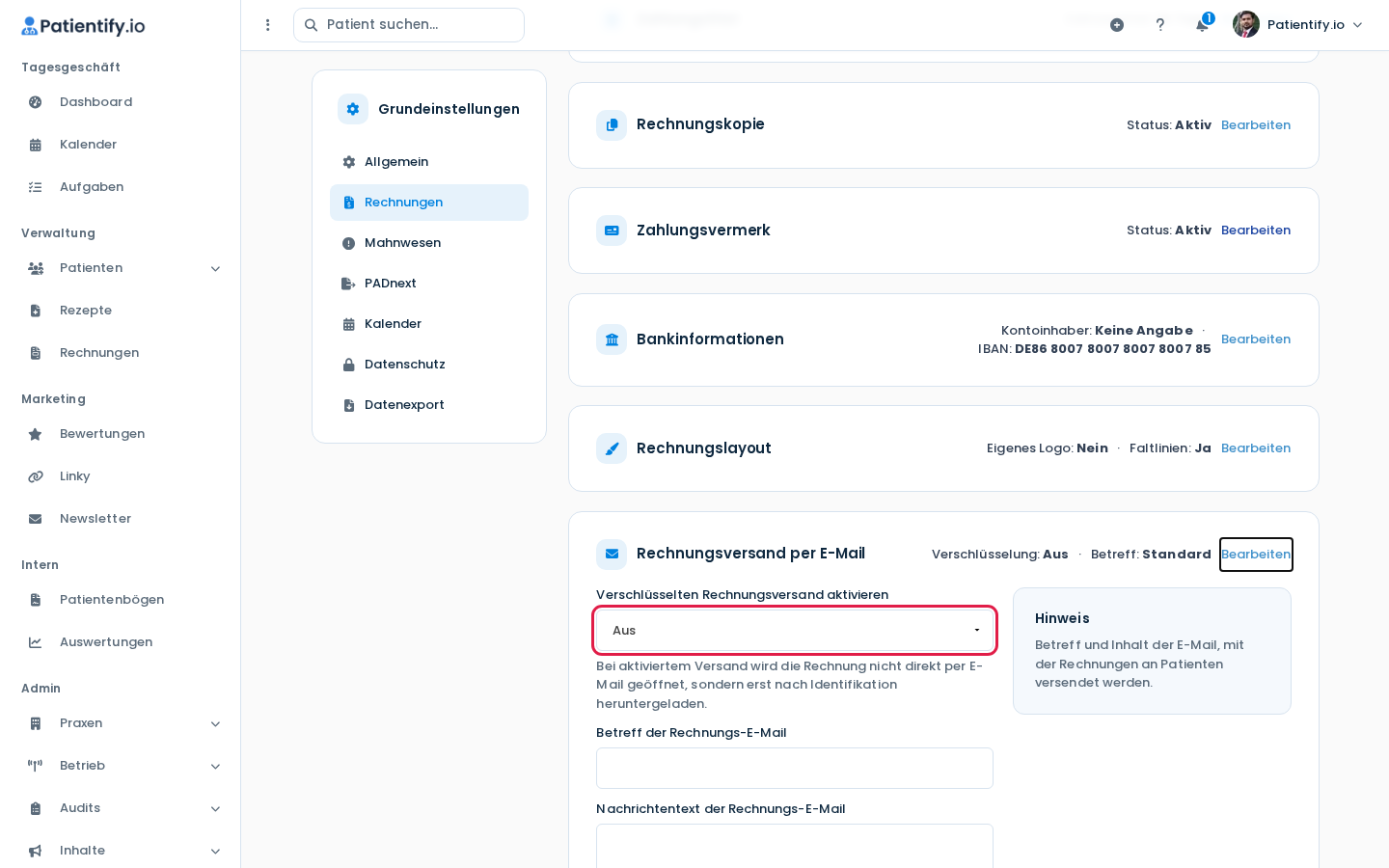The height and width of the screenshot is (868, 1389).
Task: Click the Bewertungen star icon
Action: click(36, 434)
